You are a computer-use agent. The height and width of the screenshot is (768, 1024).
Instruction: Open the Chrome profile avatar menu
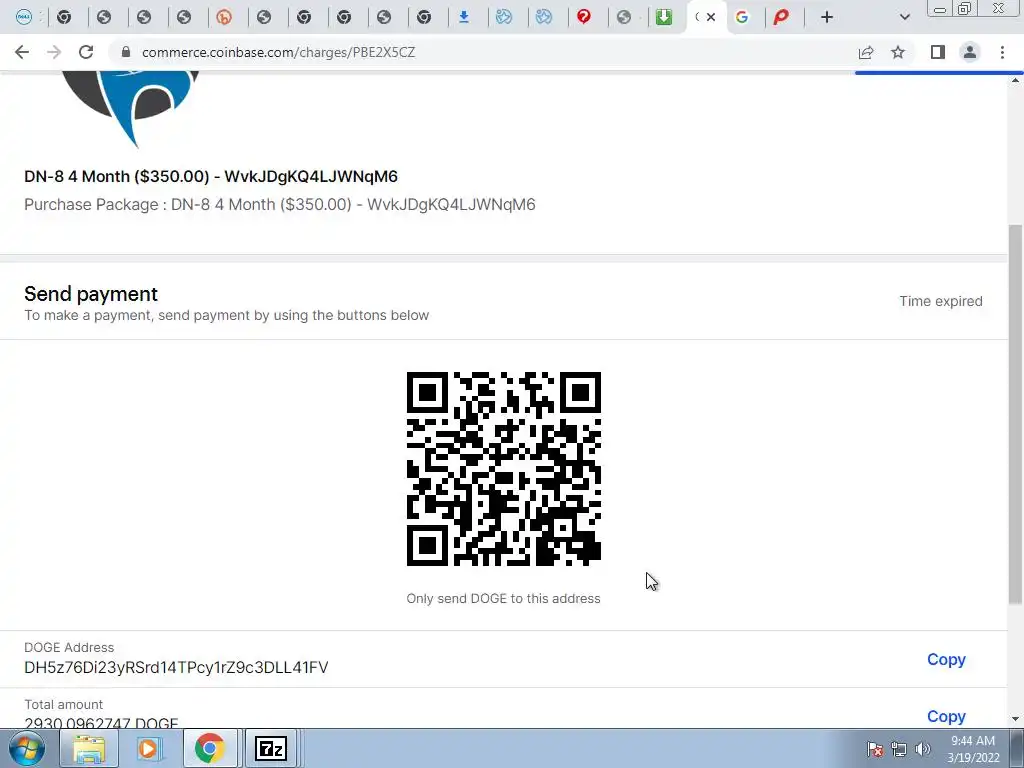970,52
